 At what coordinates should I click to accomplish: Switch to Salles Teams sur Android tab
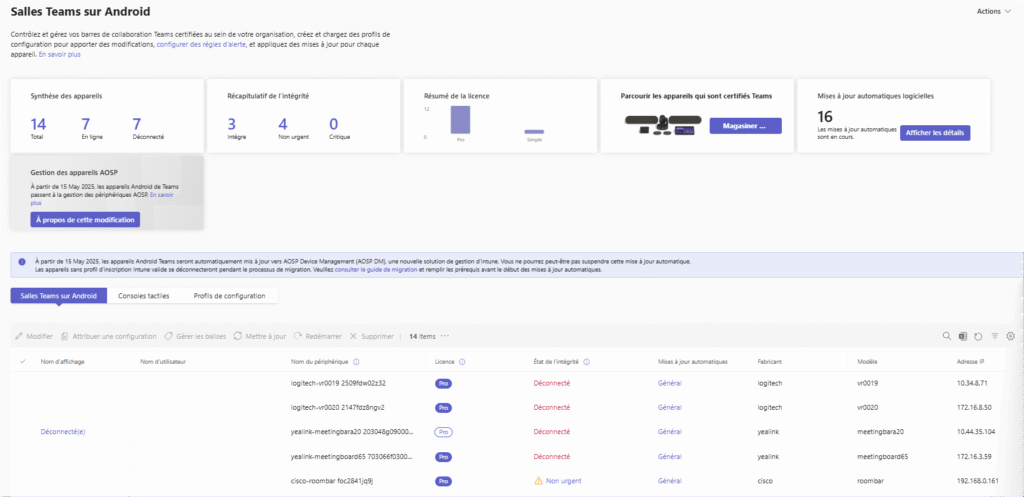pyautogui.click(x=59, y=296)
